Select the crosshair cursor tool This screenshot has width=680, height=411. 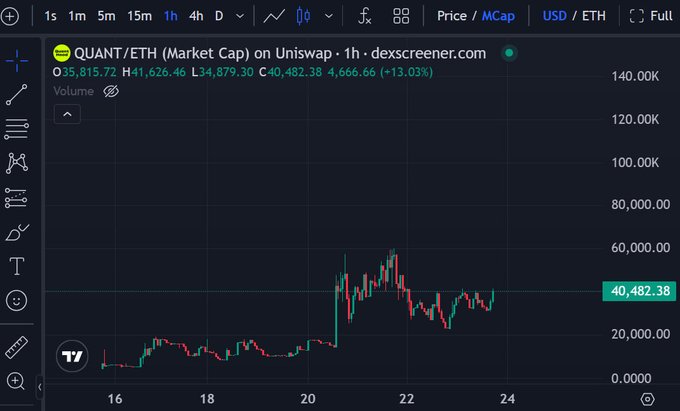pyautogui.click(x=17, y=60)
